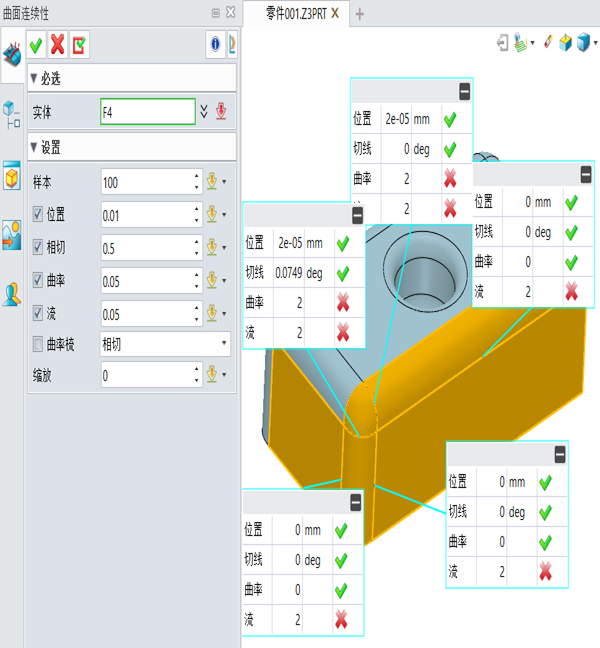Uncheck the 相切 checkbox
This screenshot has width=600, height=648.
(x=38, y=247)
